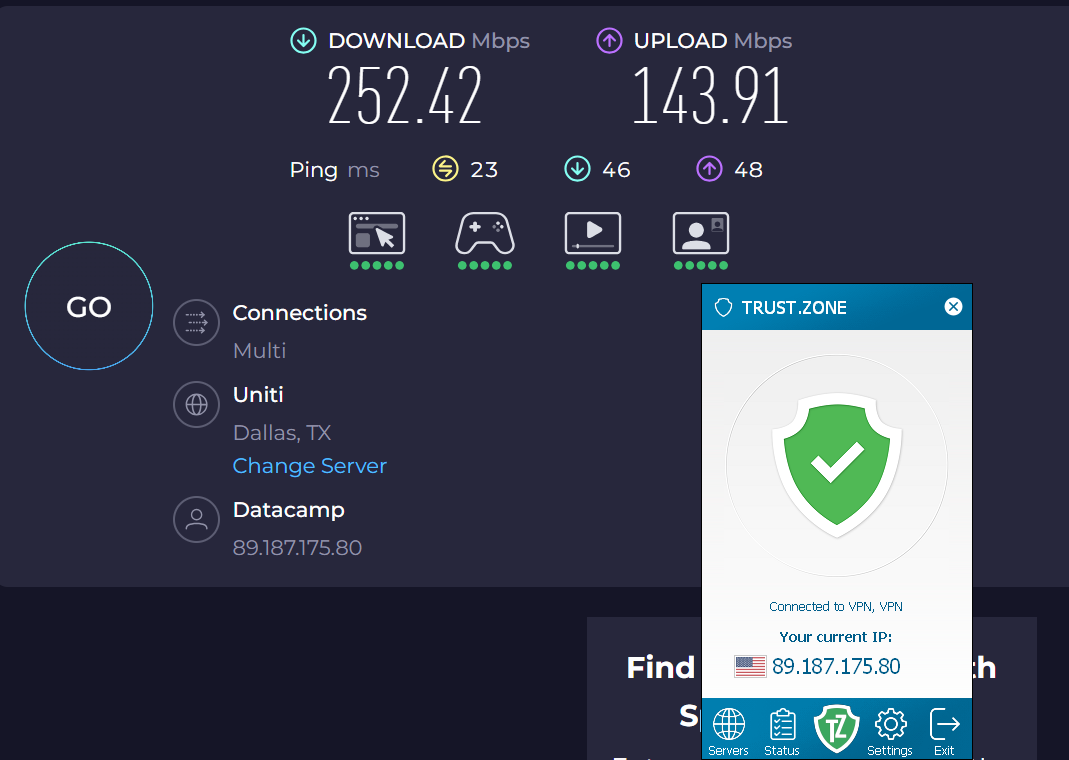Click the Exit icon in Trust.Zone

[x=944, y=731]
